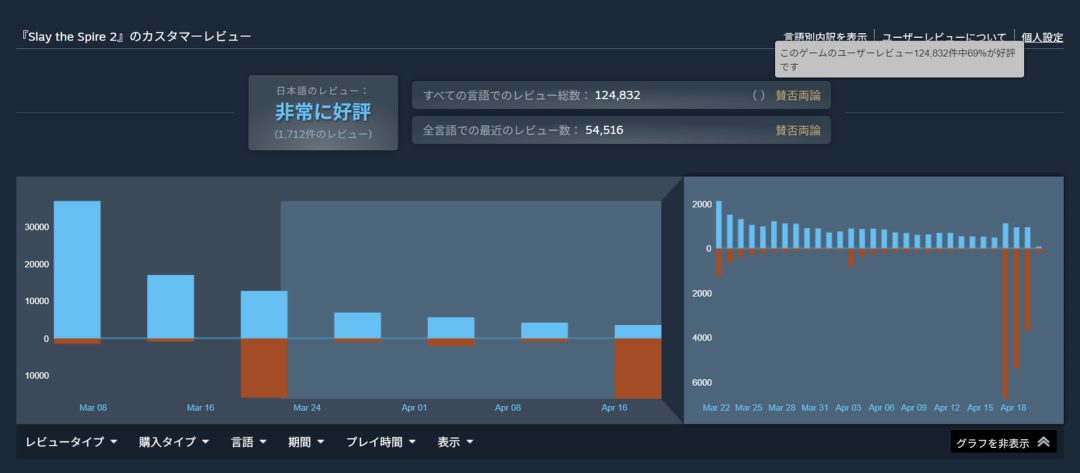Select the 日本語のレビュー 非常に好評 summary box
The image size is (1080, 473).
(323, 113)
